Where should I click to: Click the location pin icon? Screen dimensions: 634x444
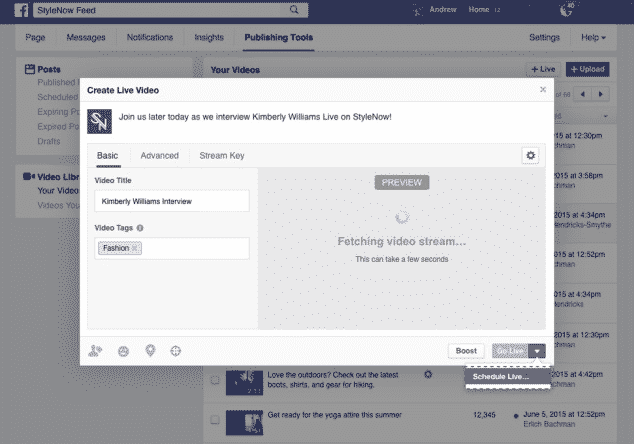click(x=149, y=351)
